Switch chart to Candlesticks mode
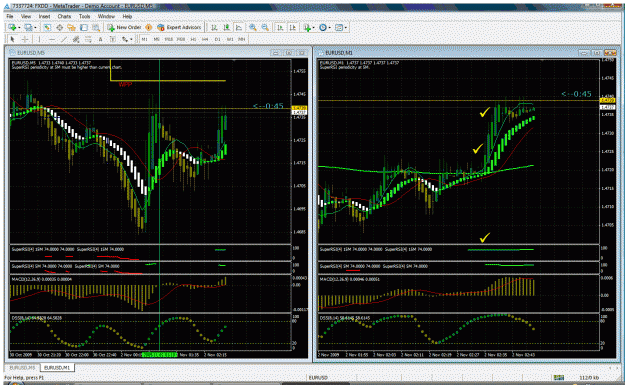This screenshot has height=385, width=625. click(x=226, y=27)
